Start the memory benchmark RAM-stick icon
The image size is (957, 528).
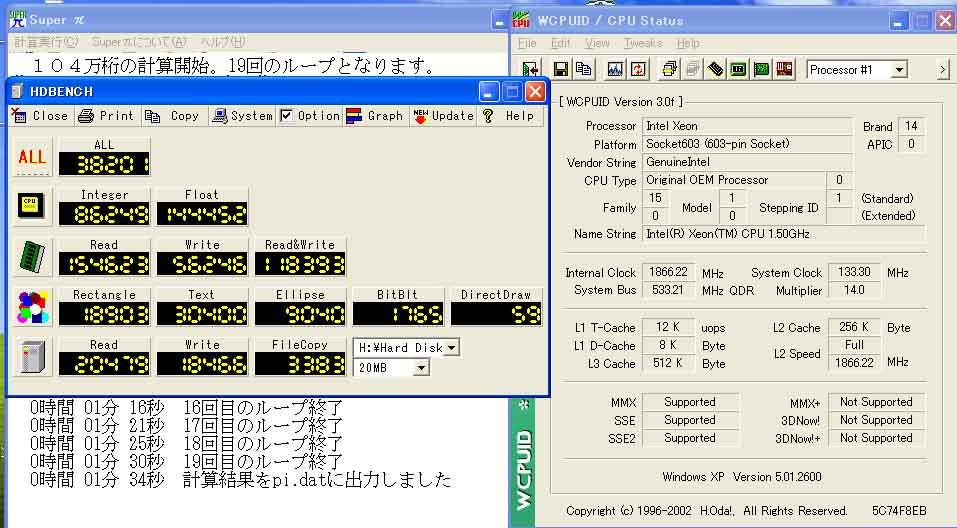tap(32, 256)
